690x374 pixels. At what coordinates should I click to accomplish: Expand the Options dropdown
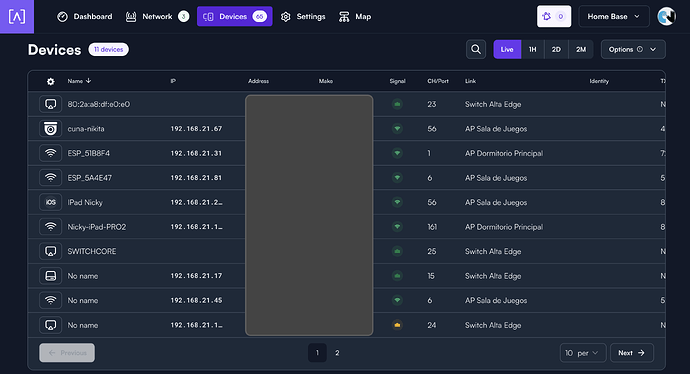pos(633,49)
